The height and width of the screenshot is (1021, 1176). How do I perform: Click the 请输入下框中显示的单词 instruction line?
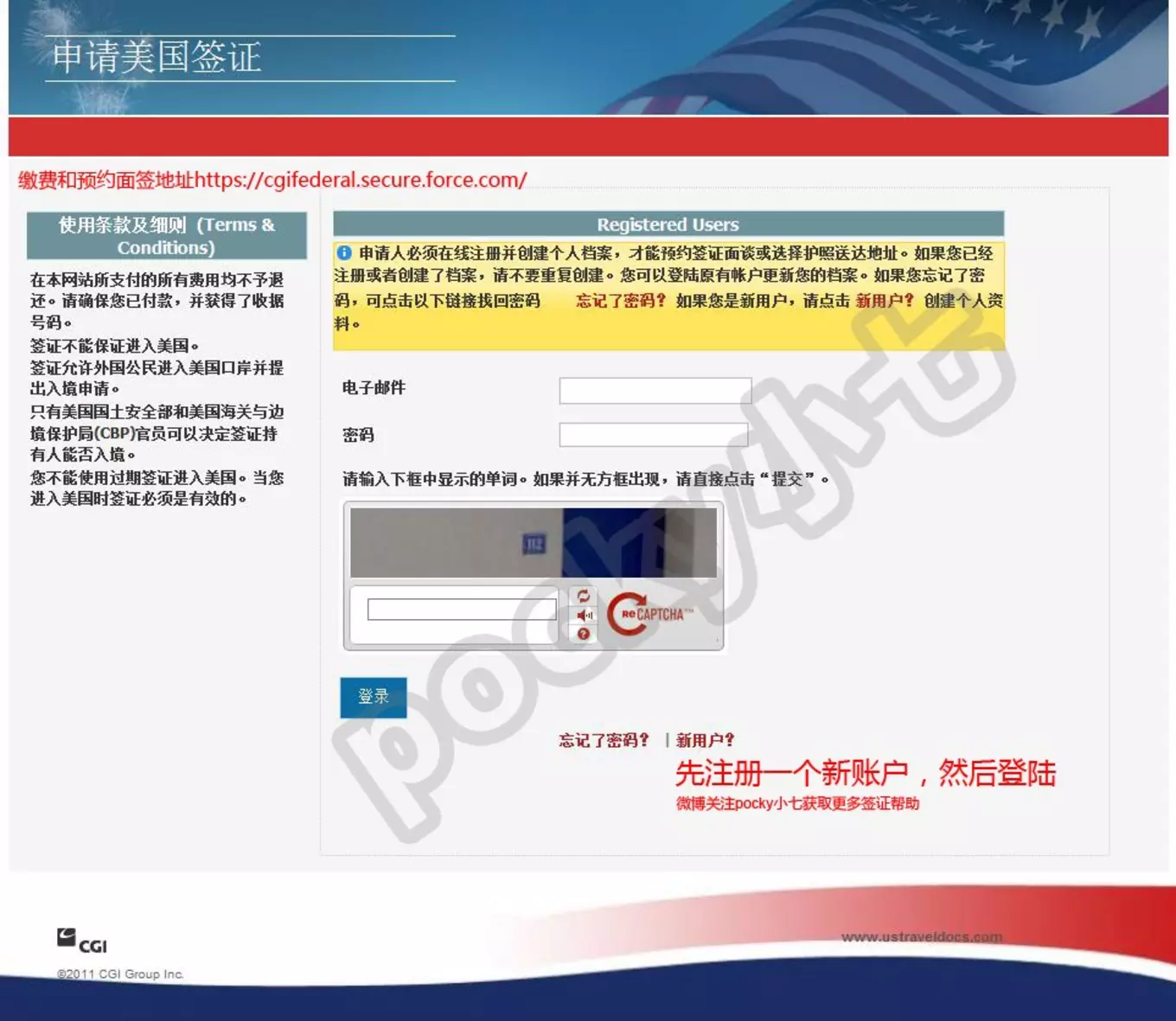coord(585,479)
